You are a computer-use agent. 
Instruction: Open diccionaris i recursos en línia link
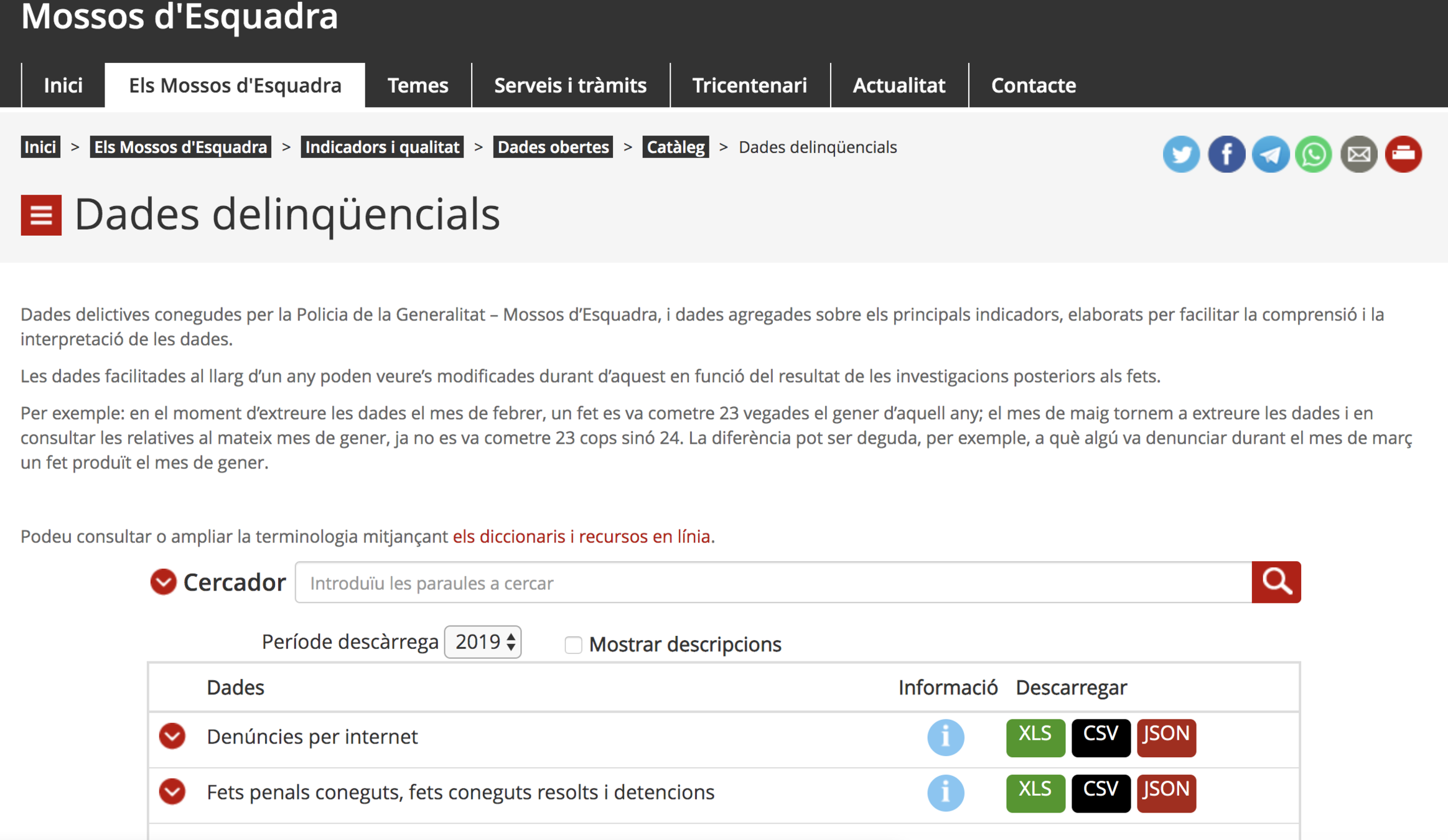point(581,536)
